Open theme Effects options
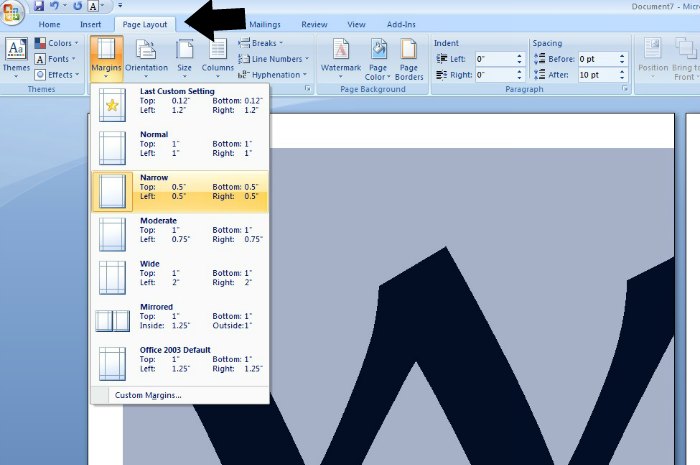 [x=57, y=75]
